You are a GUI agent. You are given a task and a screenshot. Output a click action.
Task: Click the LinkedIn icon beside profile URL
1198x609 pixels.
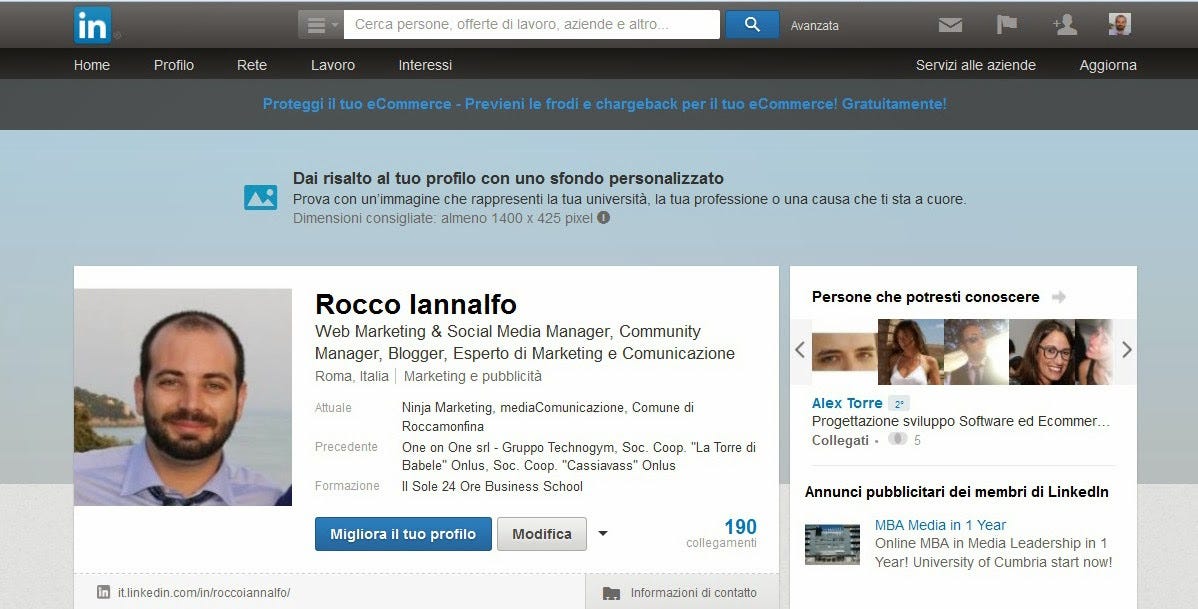(x=103, y=592)
